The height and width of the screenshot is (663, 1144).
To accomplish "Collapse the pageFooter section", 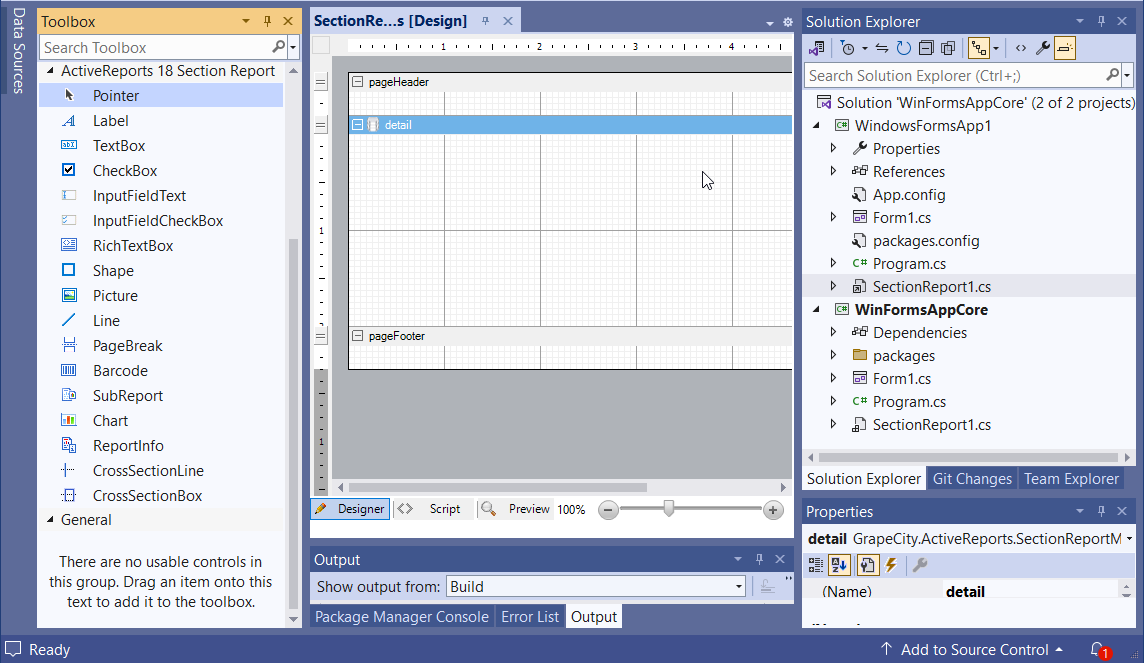I will pos(358,336).
